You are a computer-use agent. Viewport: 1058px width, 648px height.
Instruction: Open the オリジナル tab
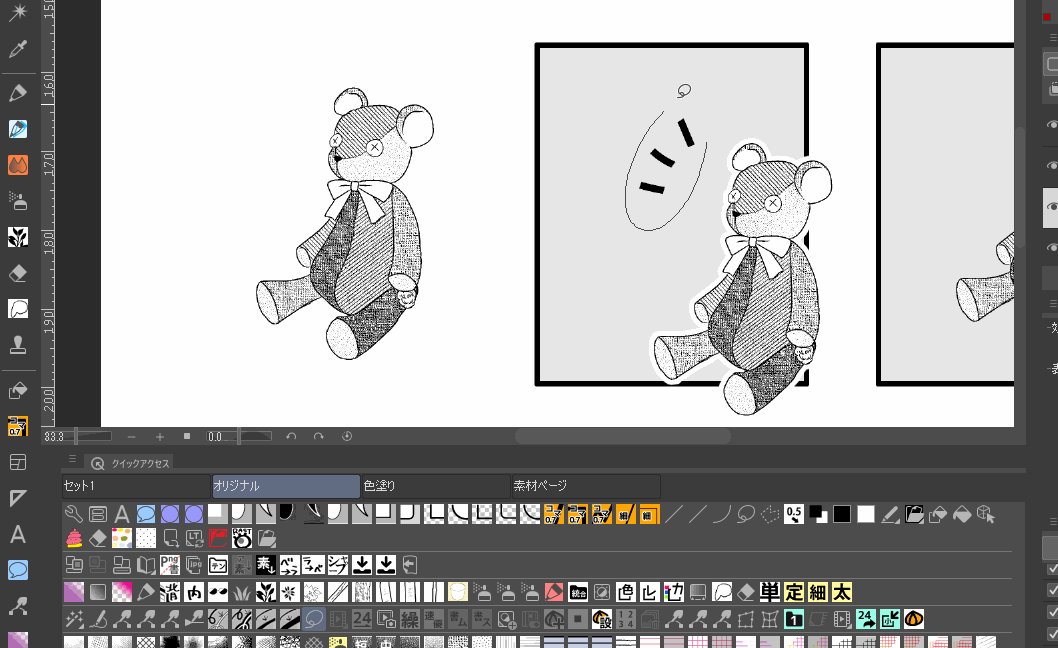[286, 486]
